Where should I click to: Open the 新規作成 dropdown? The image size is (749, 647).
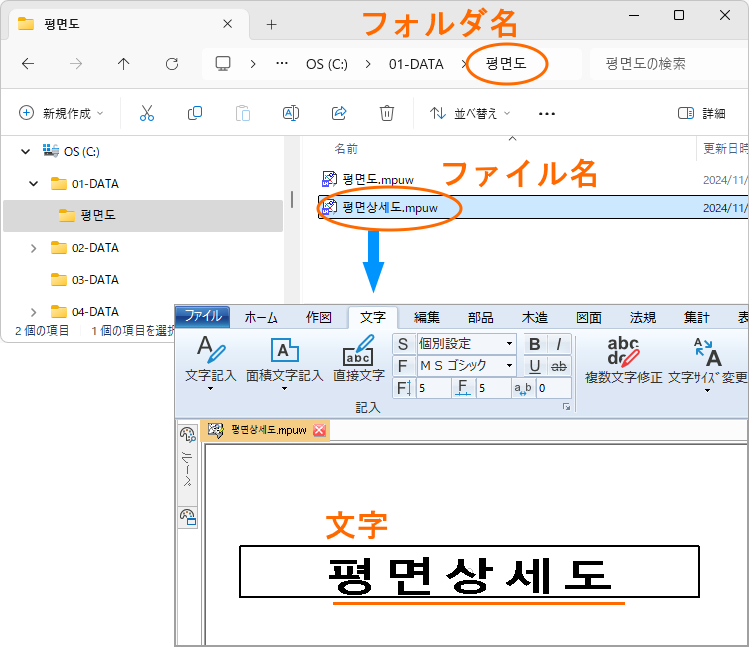[x=61, y=113]
